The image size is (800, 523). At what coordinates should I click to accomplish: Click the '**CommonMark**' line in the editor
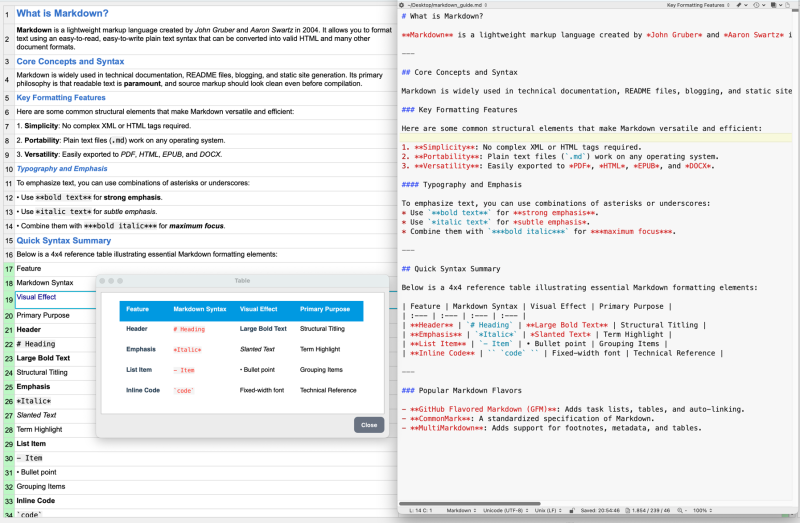tap(528, 419)
